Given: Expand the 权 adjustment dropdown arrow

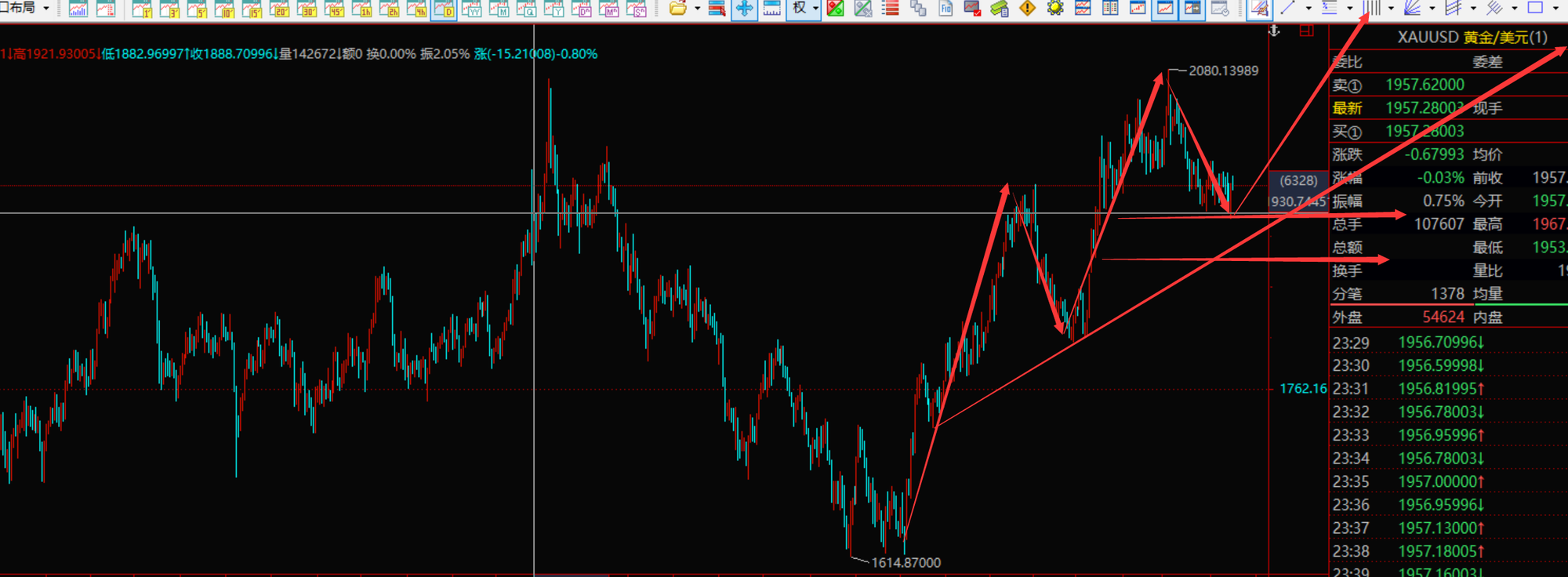Looking at the screenshot, I should 816,9.
